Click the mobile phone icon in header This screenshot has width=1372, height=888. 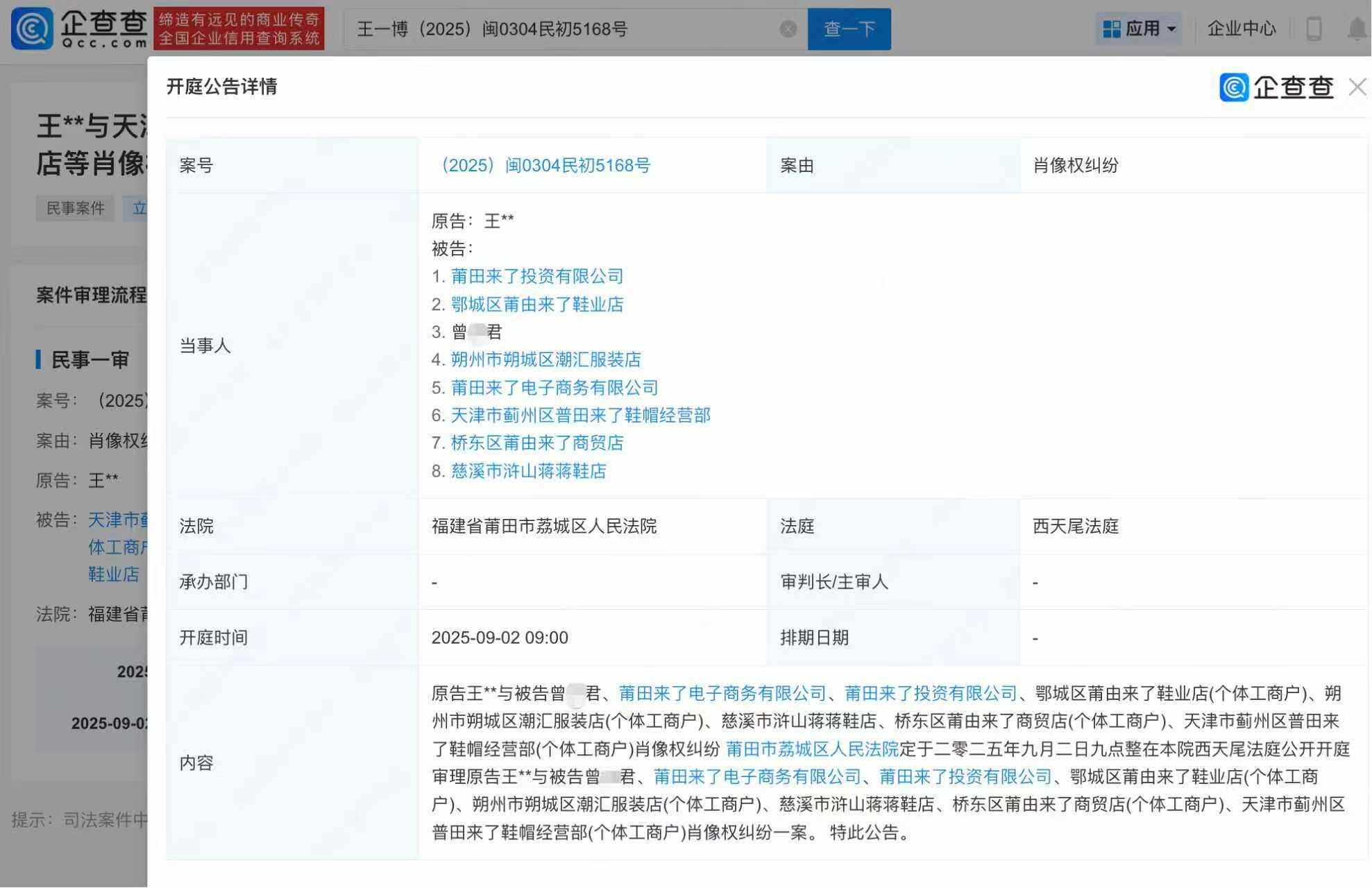(1314, 29)
